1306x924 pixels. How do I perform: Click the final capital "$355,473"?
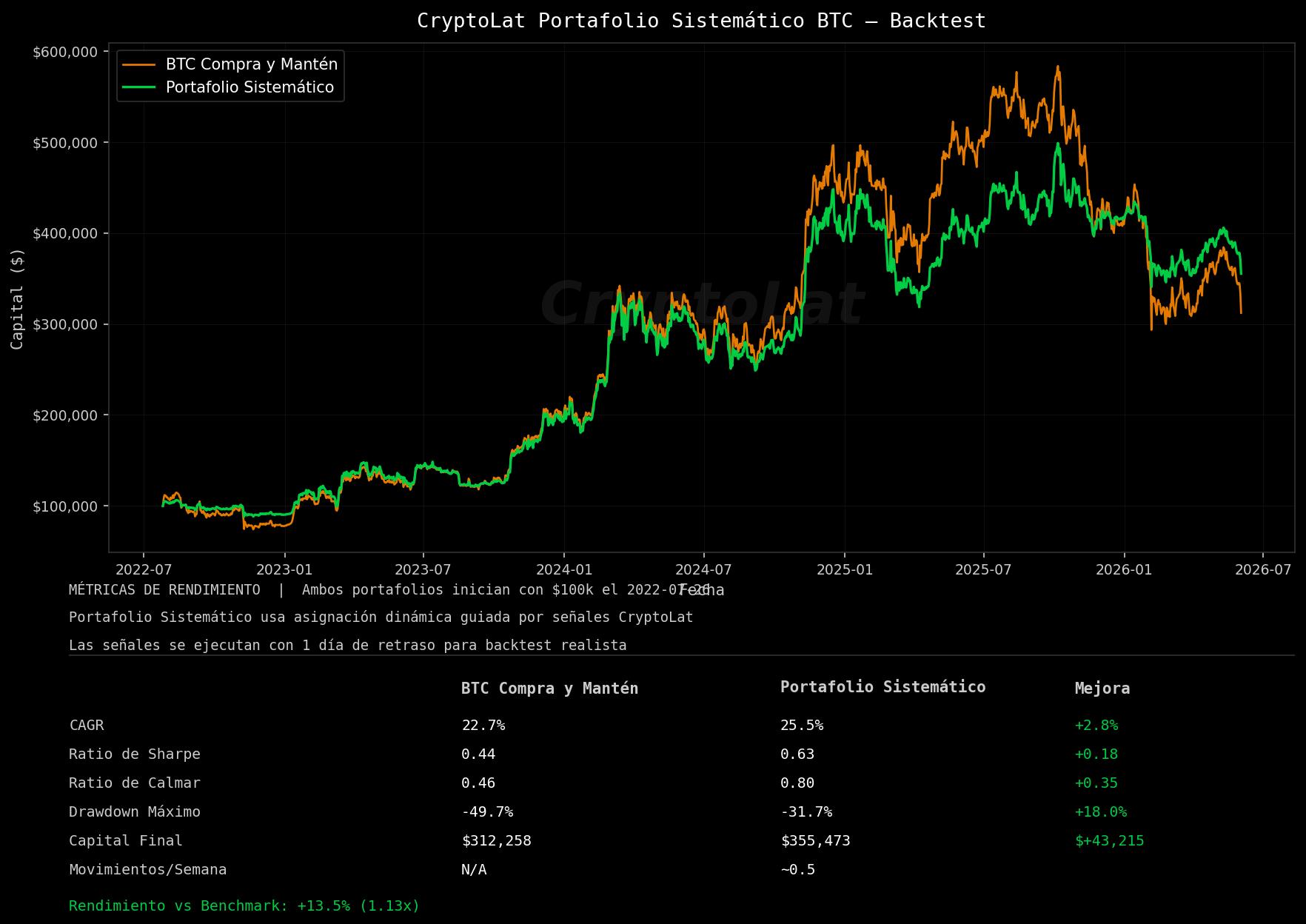[816, 841]
